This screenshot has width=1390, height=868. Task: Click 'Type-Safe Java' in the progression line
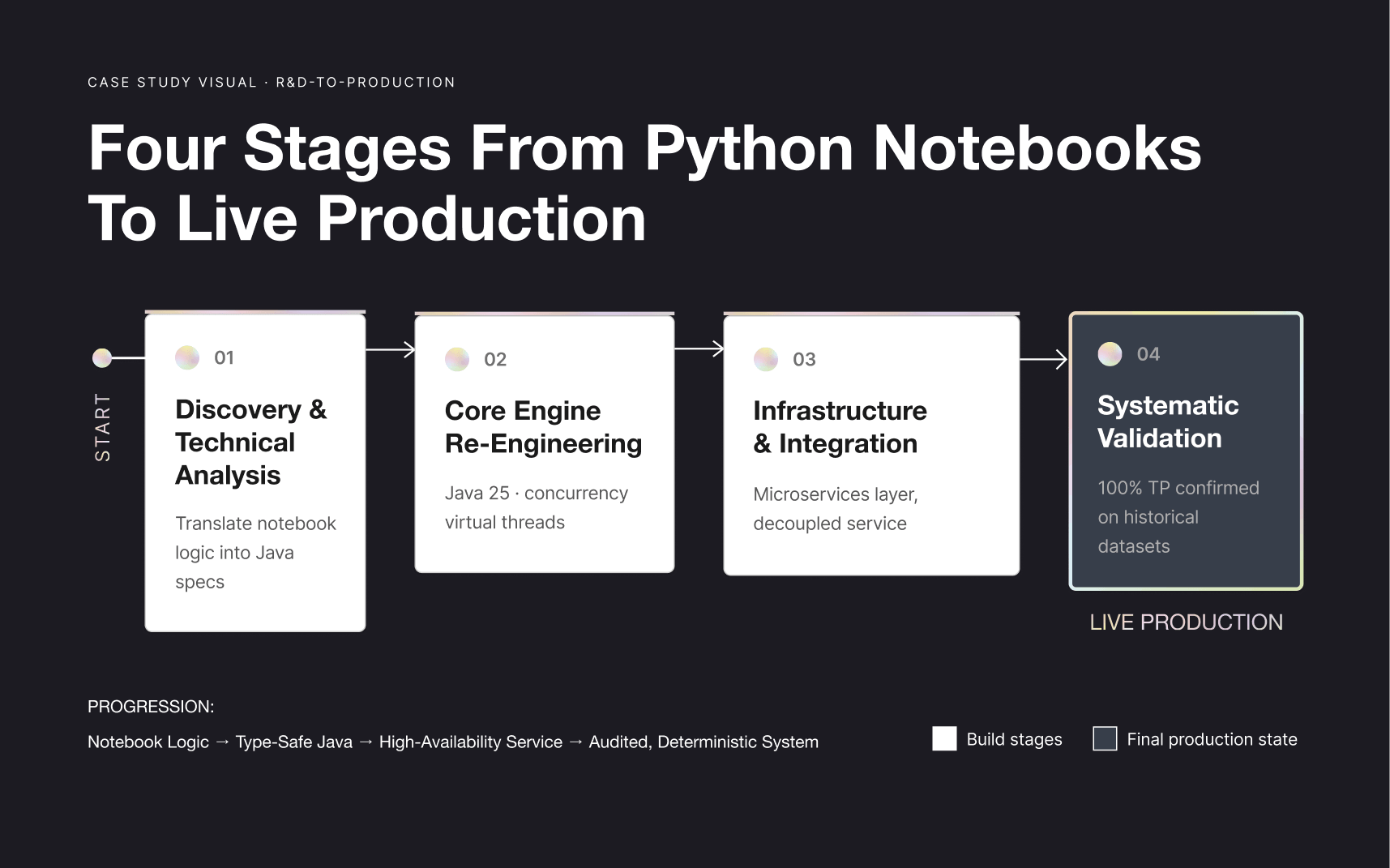[294, 742]
